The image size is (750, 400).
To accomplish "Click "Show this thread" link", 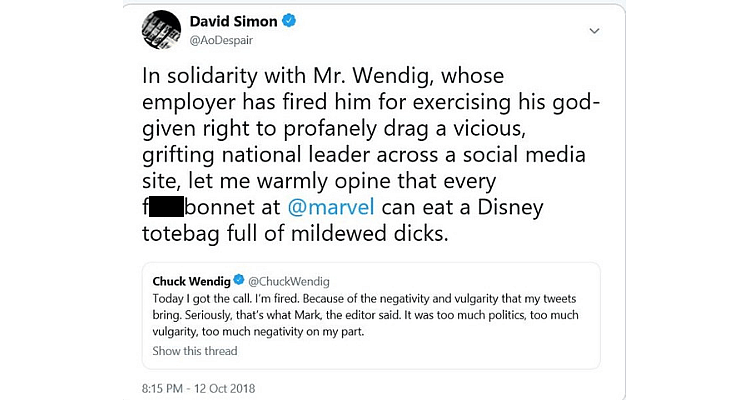I will pos(195,350).
